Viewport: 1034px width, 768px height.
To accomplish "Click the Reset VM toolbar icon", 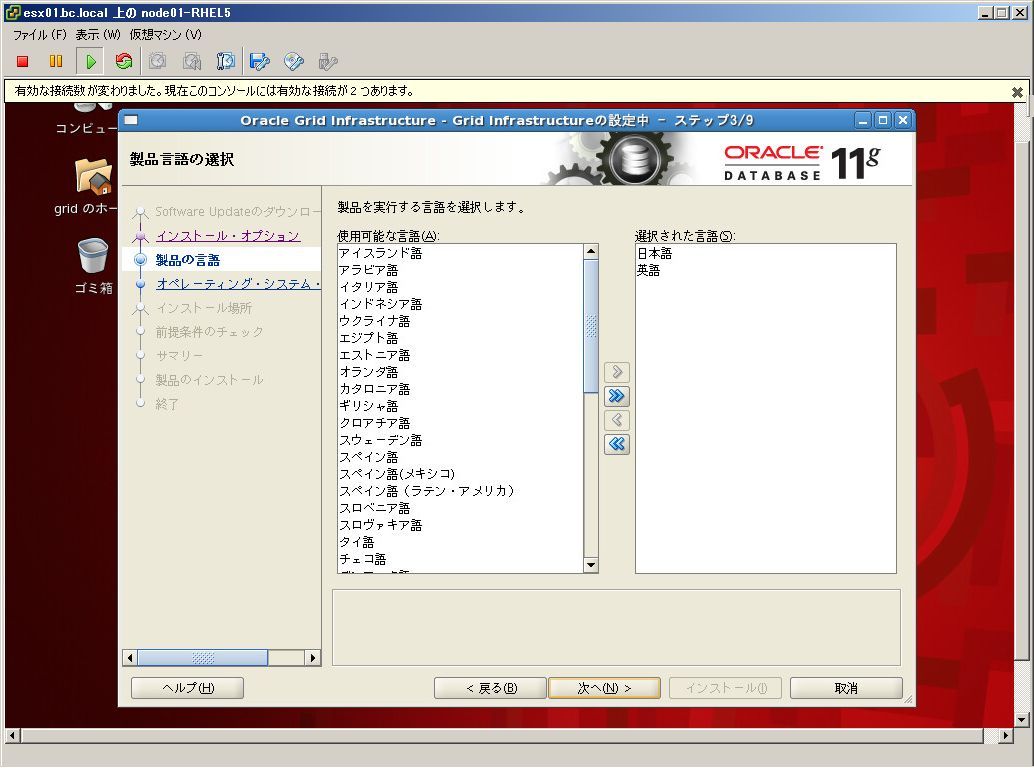I will click(x=123, y=61).
